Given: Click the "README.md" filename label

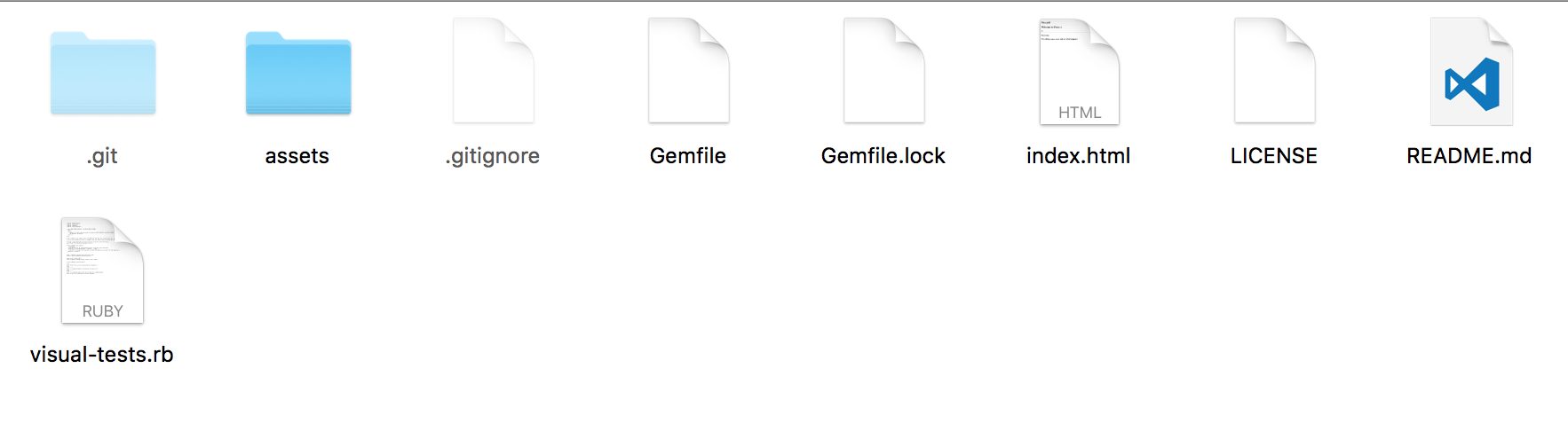Looking at the screenshot, I should click(x=1469, y=156).
